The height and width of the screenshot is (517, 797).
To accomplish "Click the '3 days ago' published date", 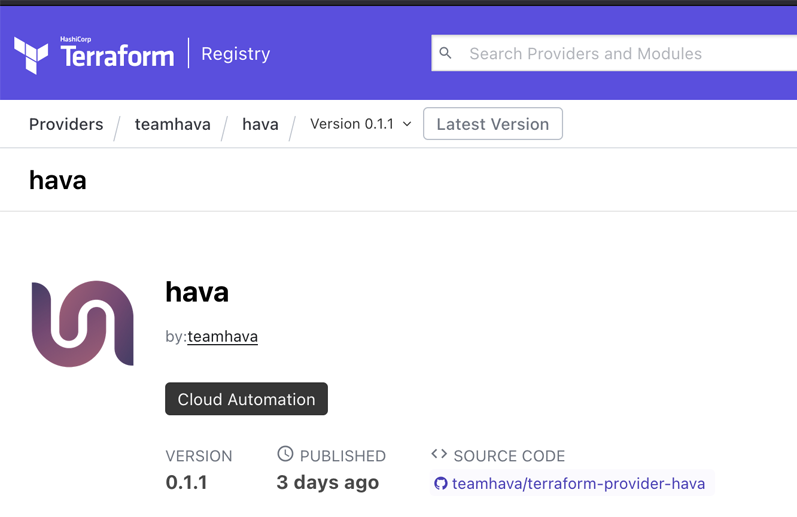I will tap(327, 482).
